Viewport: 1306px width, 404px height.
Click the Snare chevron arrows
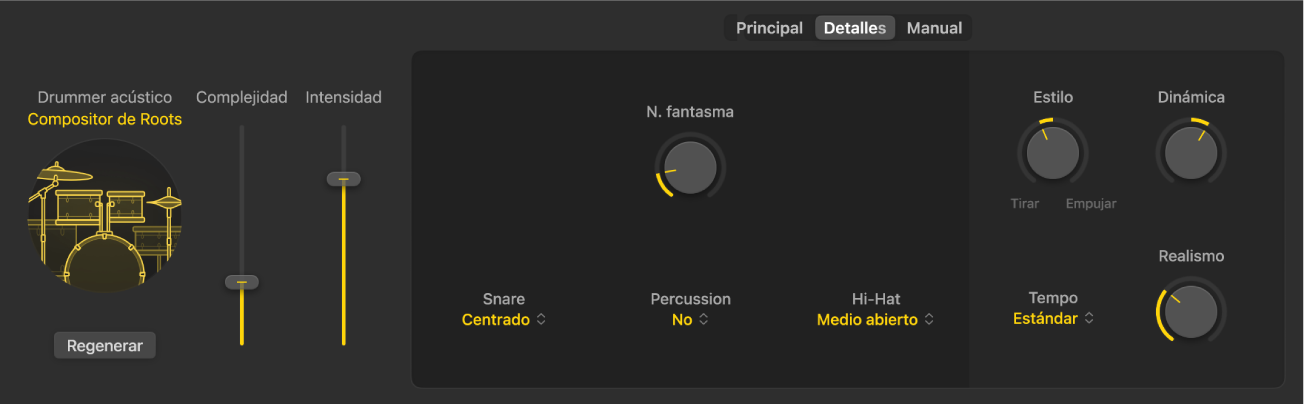tap(542, 320)
